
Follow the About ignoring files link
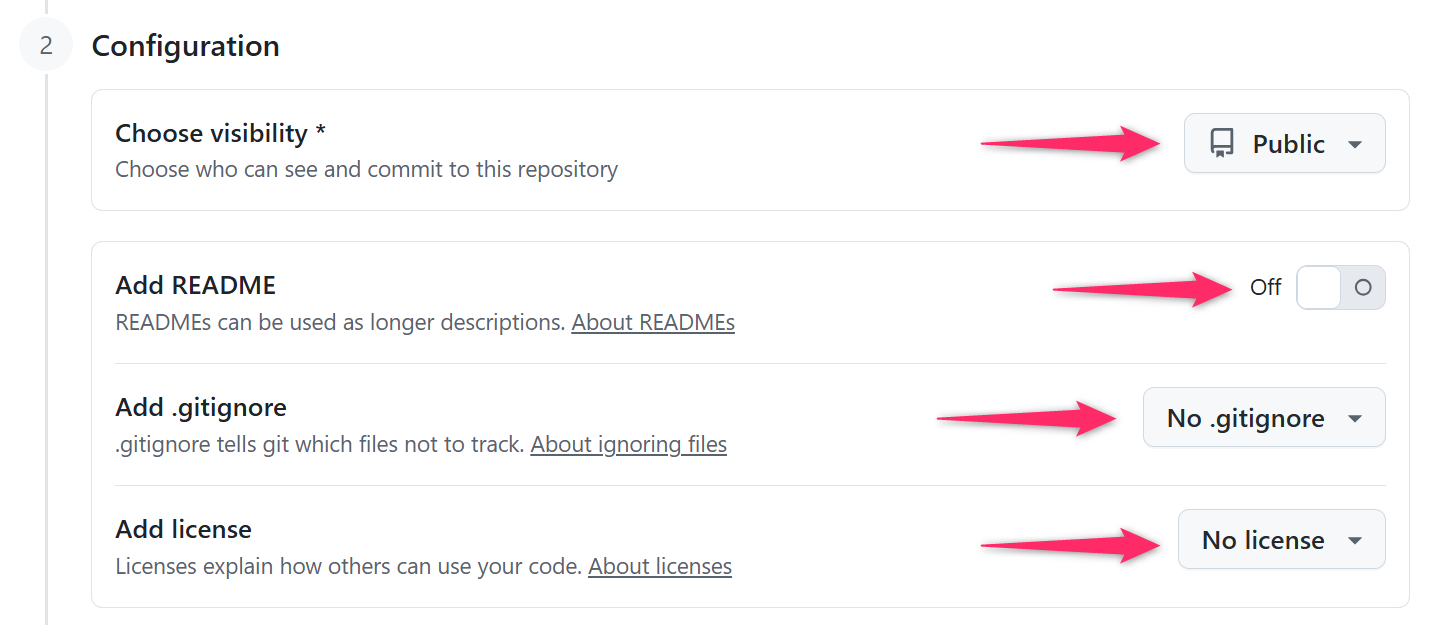(628, 444)
